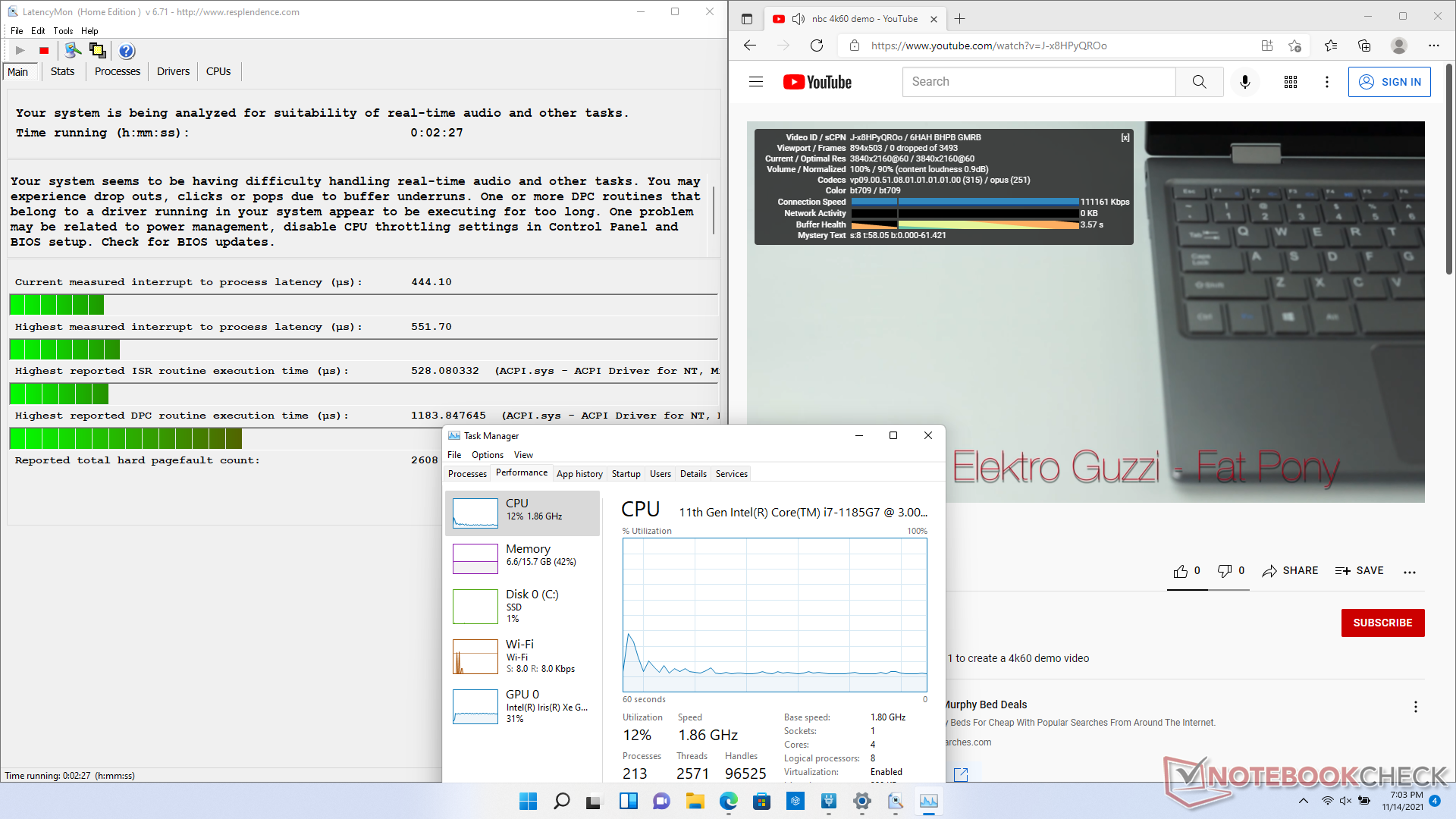Open Task Manager Startup tab
Screen dimensions: 1456x819
pos(626,474)
